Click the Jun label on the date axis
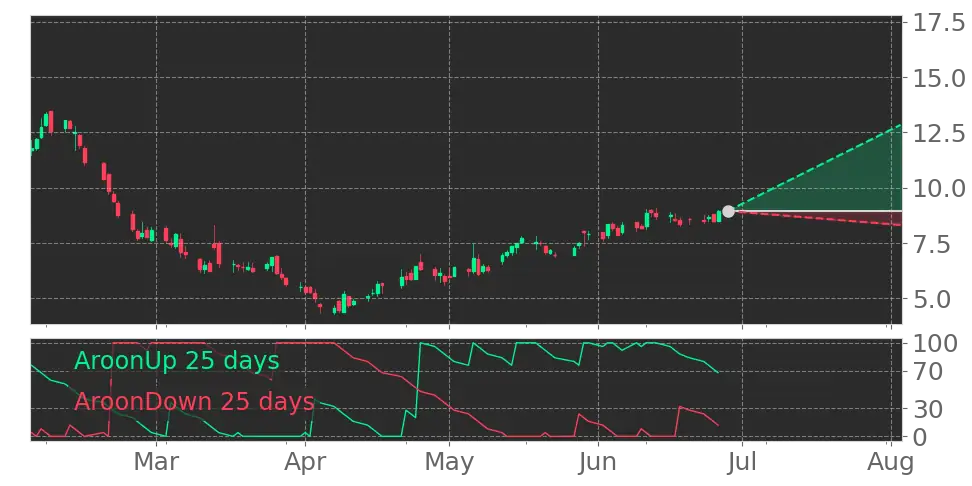The height and width of the screenshot is (486, 972). coord(598,462)
